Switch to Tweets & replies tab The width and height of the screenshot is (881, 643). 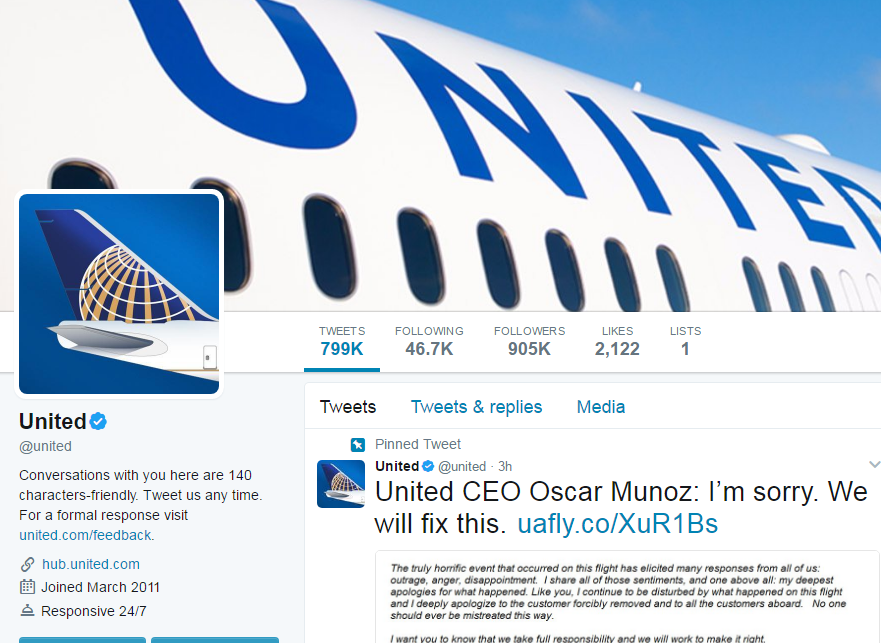point(476,407)
